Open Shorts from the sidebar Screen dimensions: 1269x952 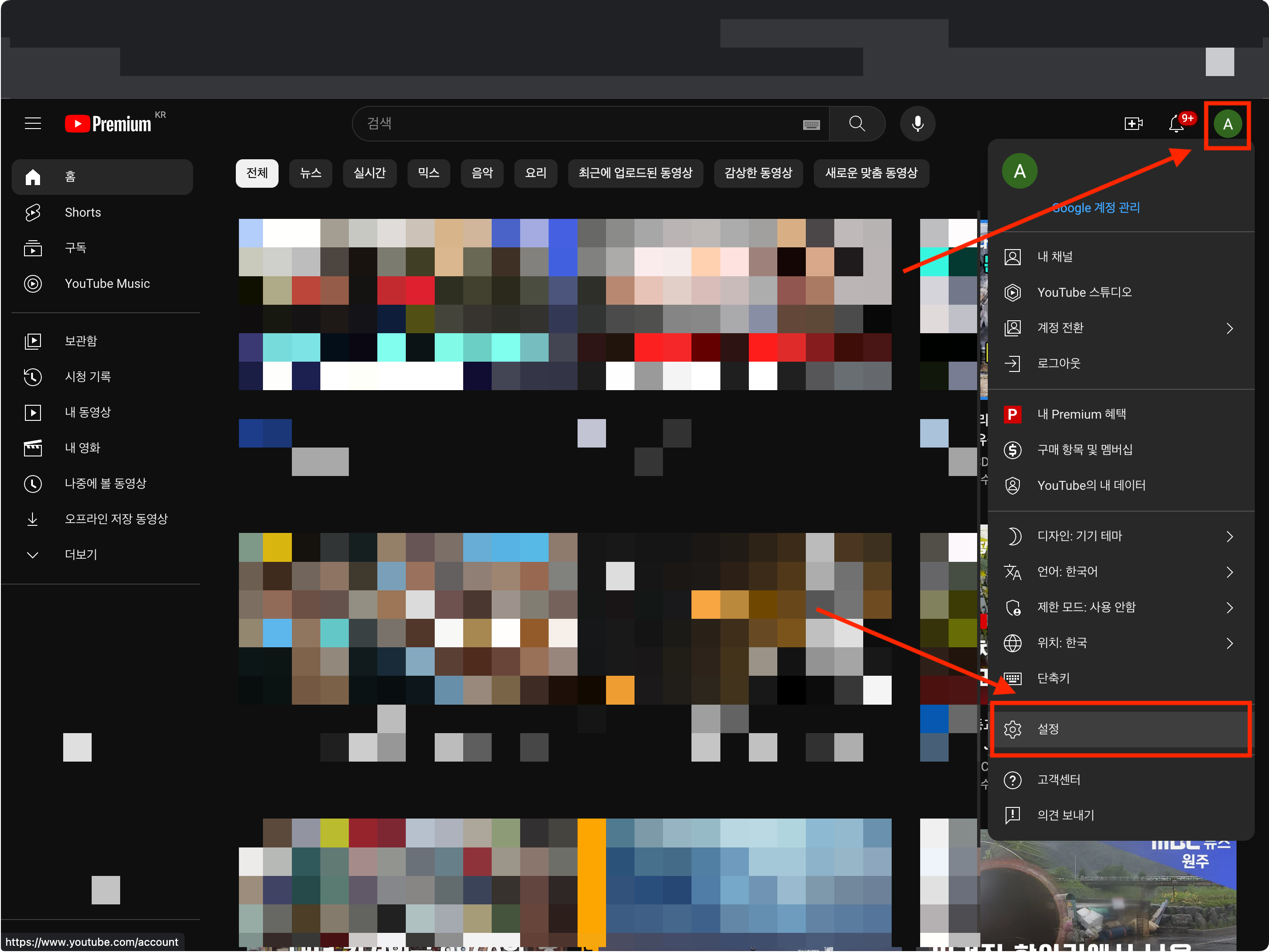pyautogui.click(x=83, y=212)
